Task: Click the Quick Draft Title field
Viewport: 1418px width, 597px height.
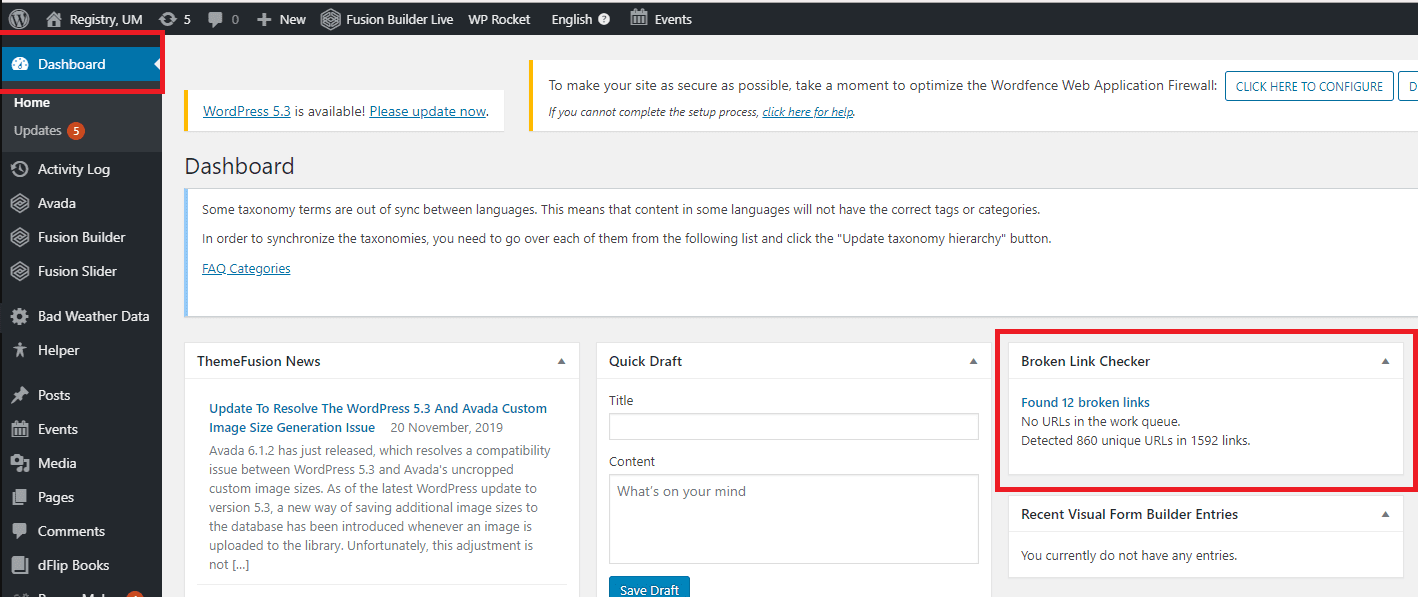Action: click(793, 427)
